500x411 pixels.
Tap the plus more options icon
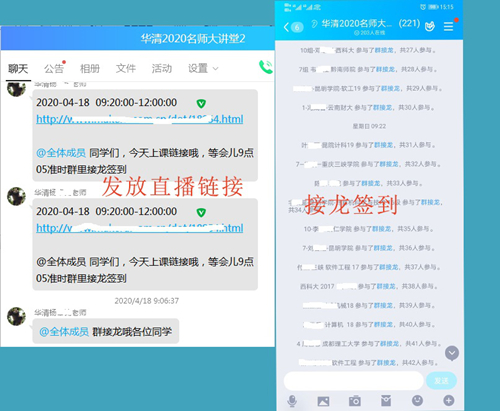449,400
